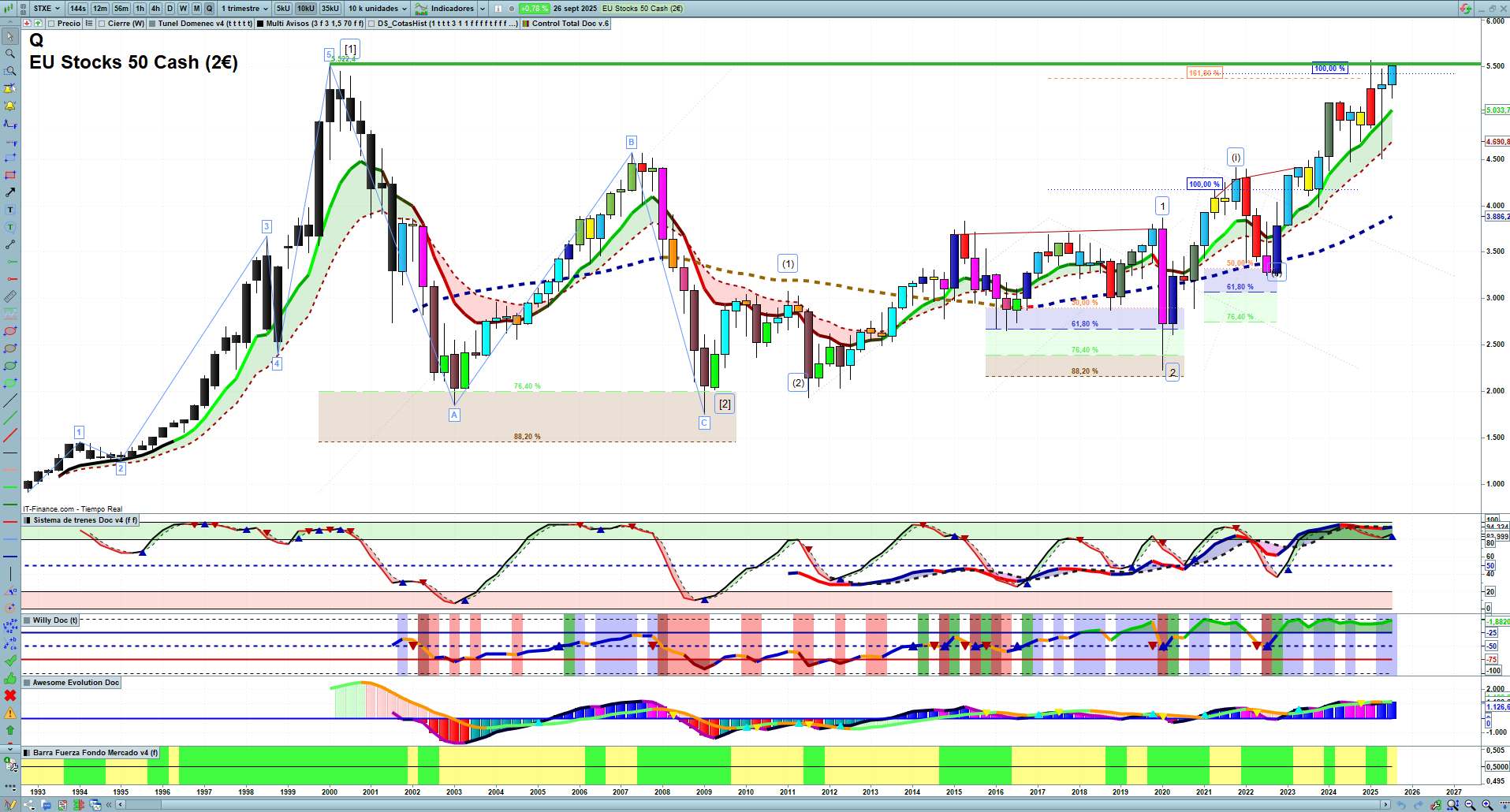The height and width of the screenshot is (812, 1510).
Task: Click the scroll-right arrow of time scrollbar
Action: pyautogui.click(x=1385, y=805)
